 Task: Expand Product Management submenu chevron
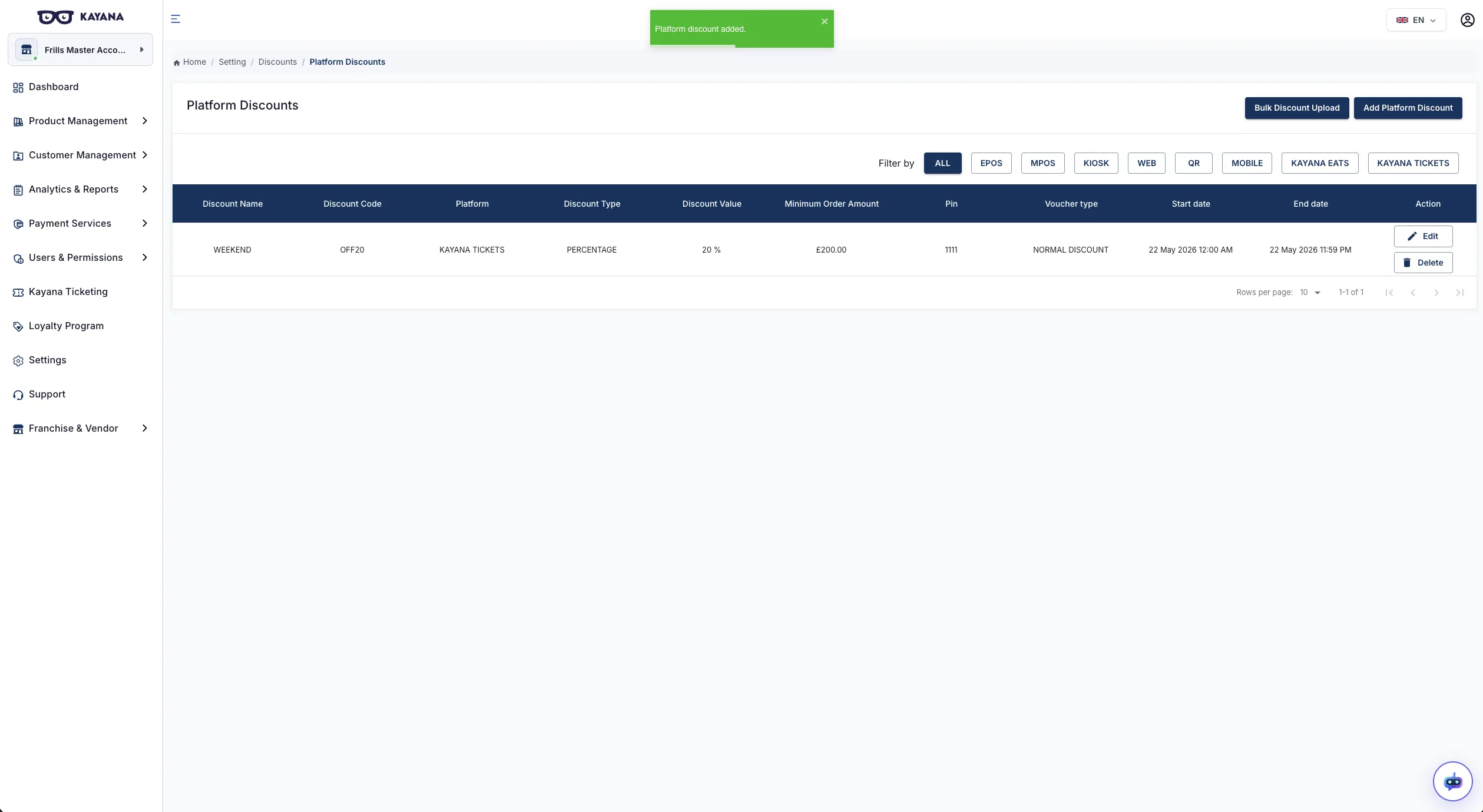point(145,121)
